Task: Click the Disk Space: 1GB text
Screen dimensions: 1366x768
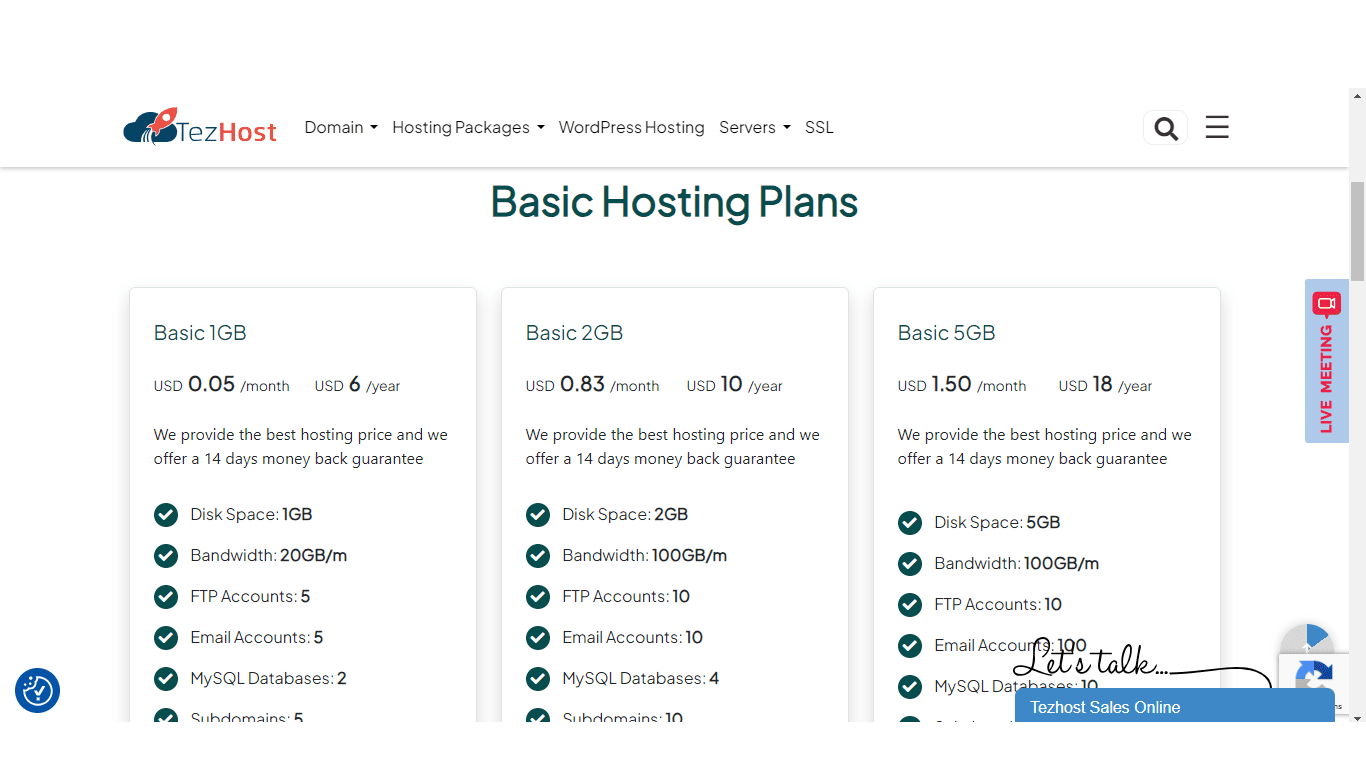Action: pos(251,514)
